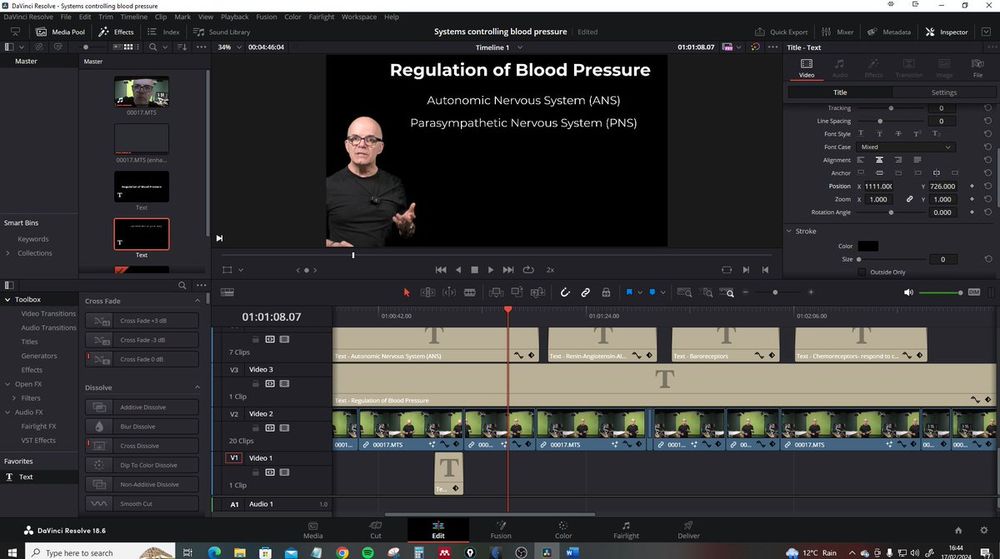This screenshot has width=1000, height=559.
Task: Open the Fusion menu in menu bar
Action: coord(266,17)
